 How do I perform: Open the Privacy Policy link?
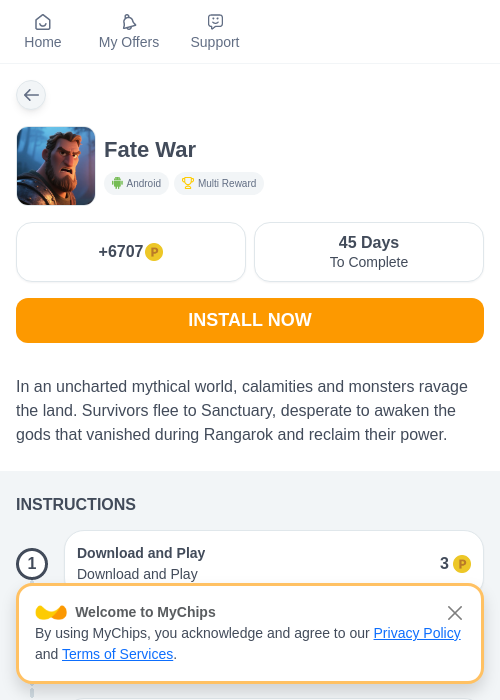point(417,633)
